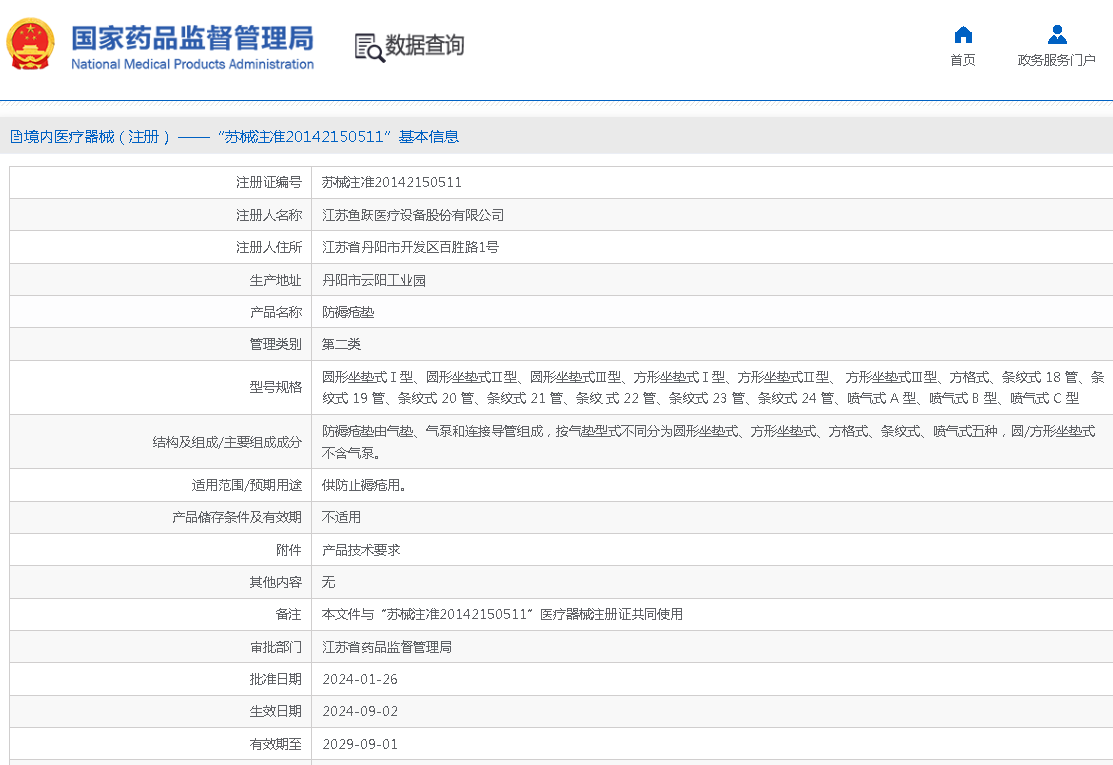Select registration number 苏械注准20142150511 in the first row
Image resolution: width=1113 pixels, height=765 pixels.
coord(392,183)
